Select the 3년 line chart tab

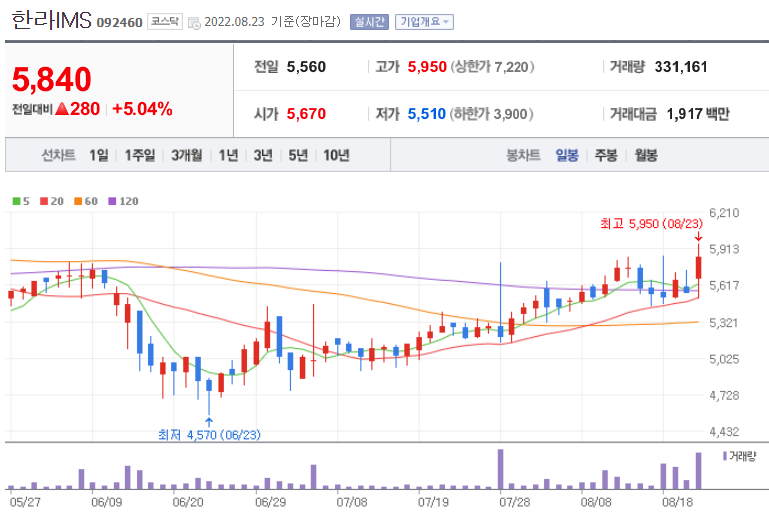pos(263,155)
